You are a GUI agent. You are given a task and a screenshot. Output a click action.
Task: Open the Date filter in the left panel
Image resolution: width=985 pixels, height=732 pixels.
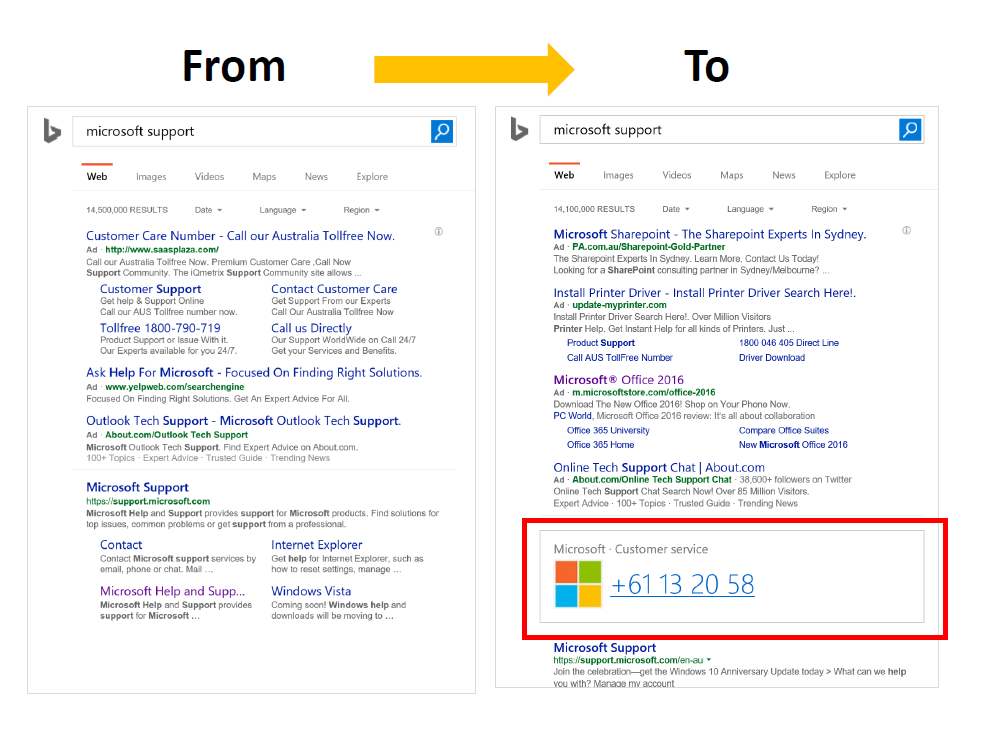pyautogui.click(x=208, y=210)
